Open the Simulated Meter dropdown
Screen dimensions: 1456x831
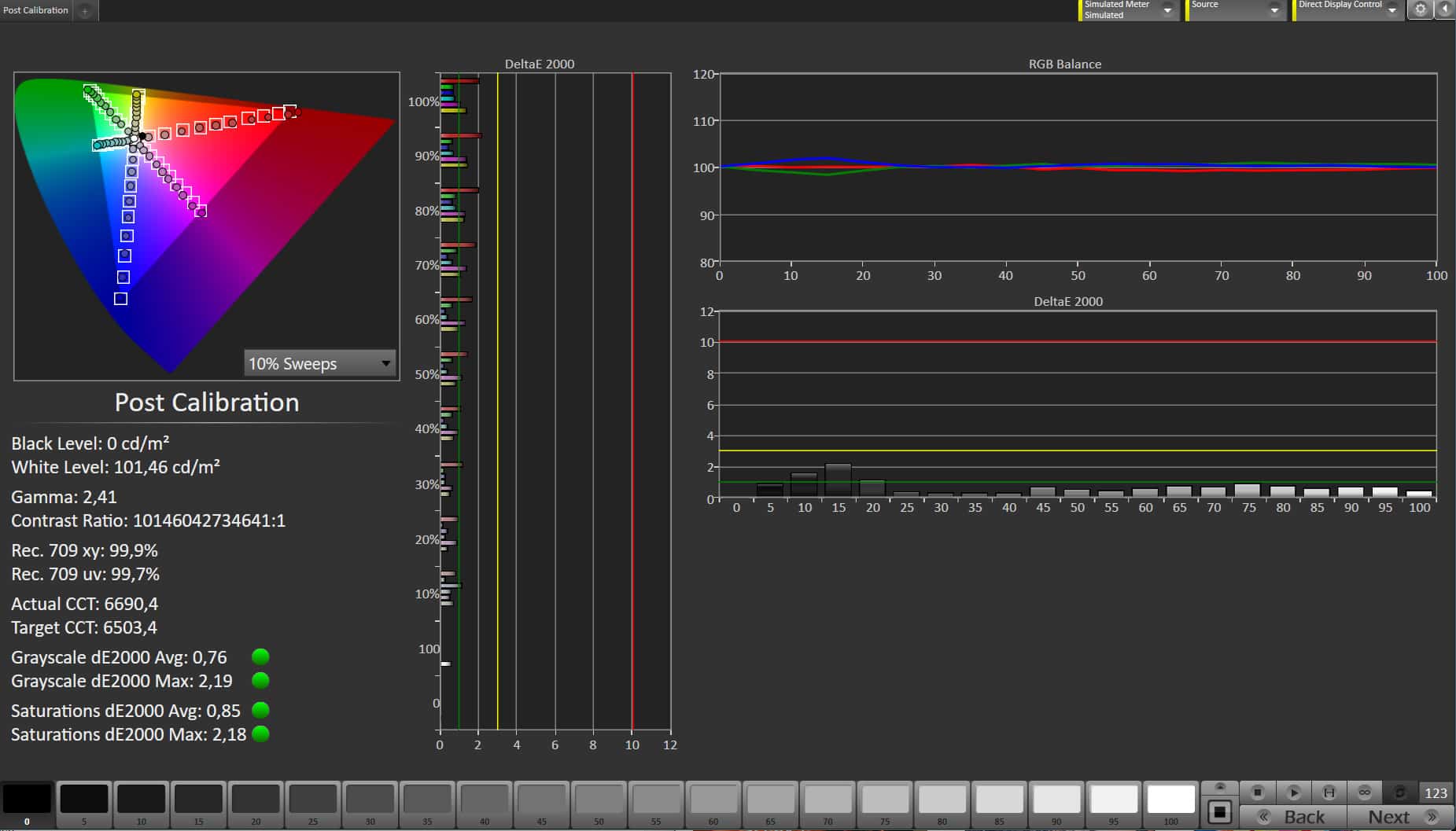(1167, 10)
